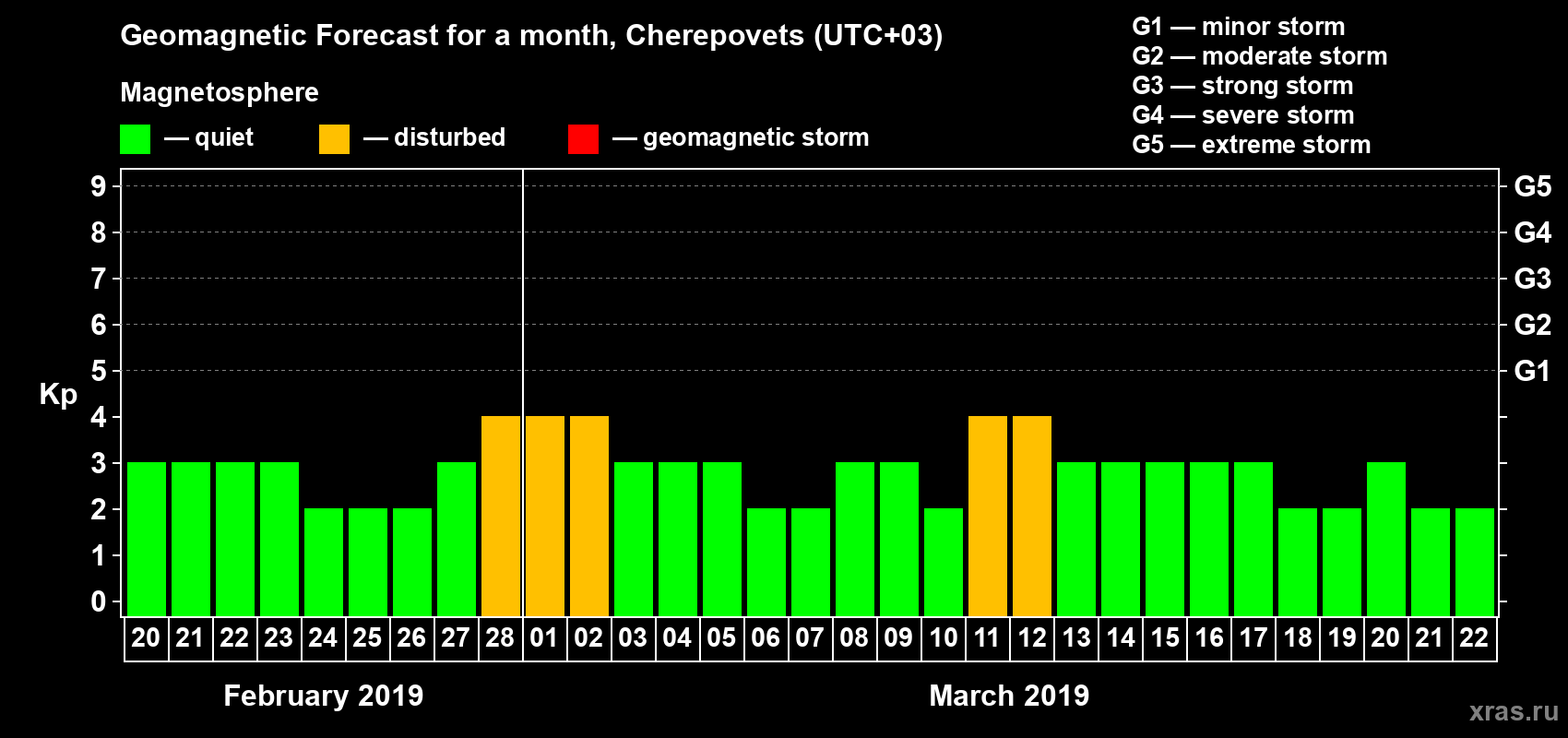Image resolution: width=1568 pixels, height=738 pixels.
Task: Click date cell 26 on the axis
Action: click(411, 638)
